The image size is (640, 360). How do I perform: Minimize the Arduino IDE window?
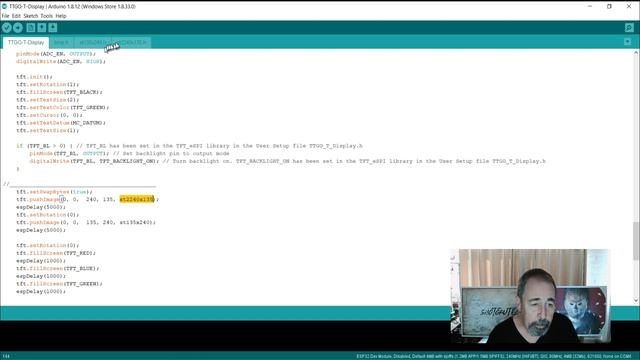pyautogui.click(x=590, y=7)
